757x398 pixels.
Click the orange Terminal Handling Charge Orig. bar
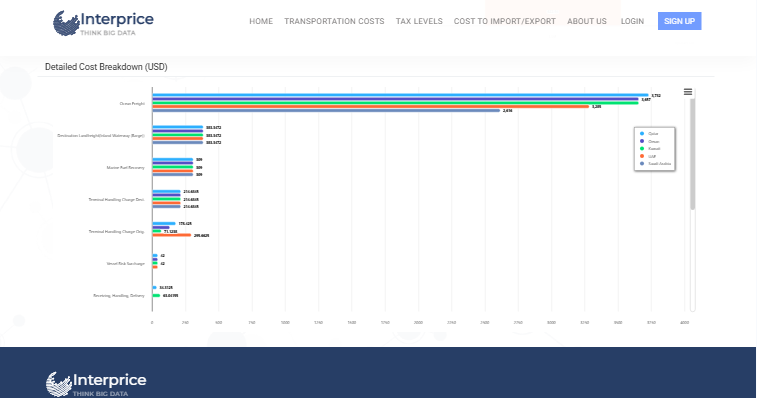tap(172, 235)
